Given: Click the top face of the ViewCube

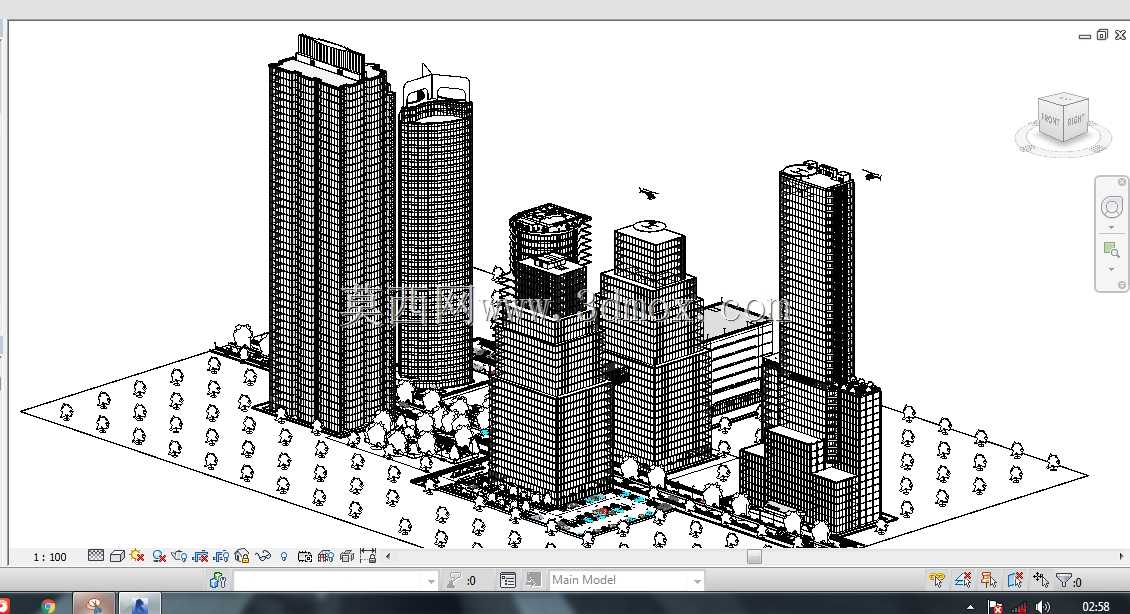Looking at the screenshot, I should click(1064, 100).
